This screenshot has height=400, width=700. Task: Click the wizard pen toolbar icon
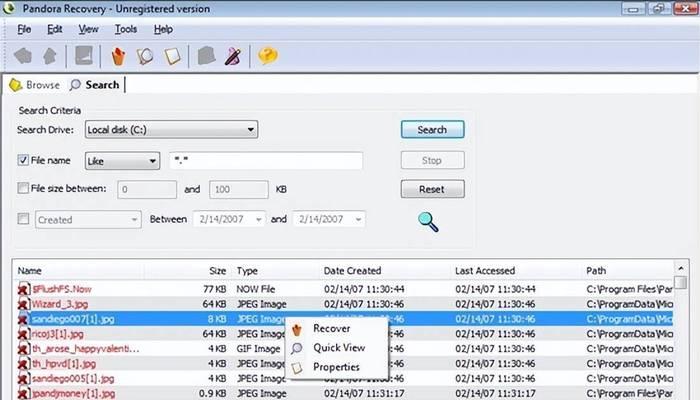coord(233,56)
